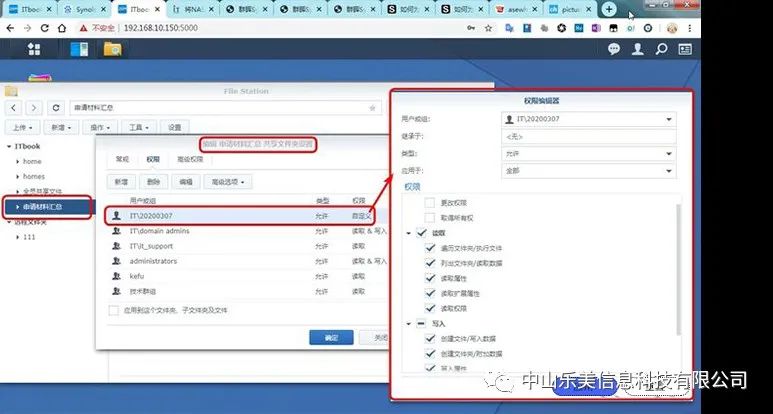
Task: Click the browser bookmark star icon
Action: (488, 28)
